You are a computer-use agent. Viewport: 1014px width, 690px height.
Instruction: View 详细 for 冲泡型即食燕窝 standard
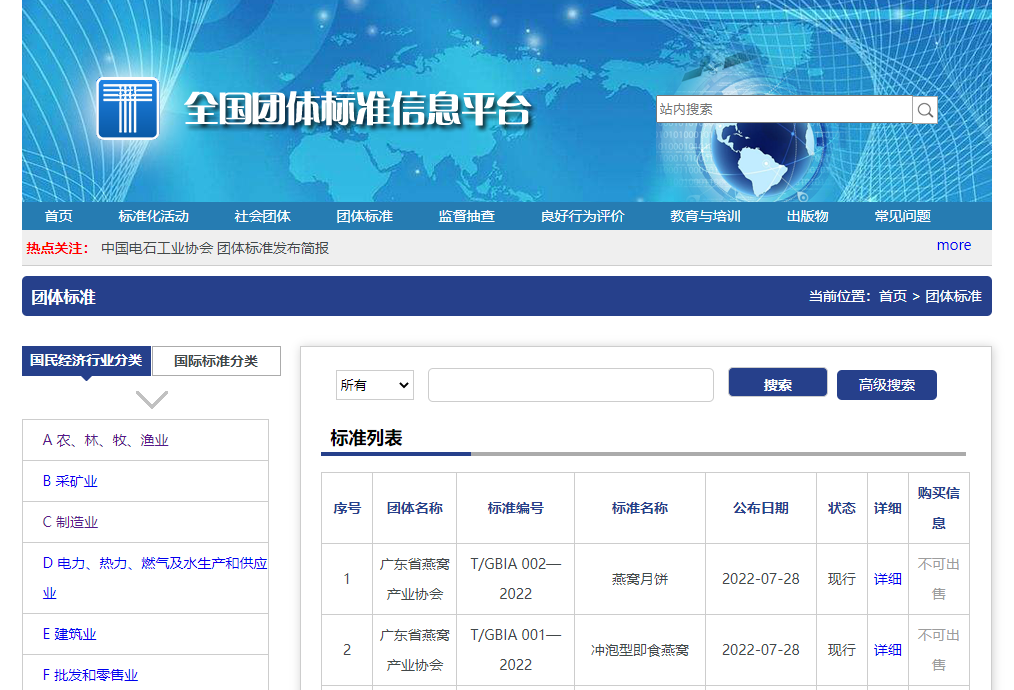coord(887,650)
